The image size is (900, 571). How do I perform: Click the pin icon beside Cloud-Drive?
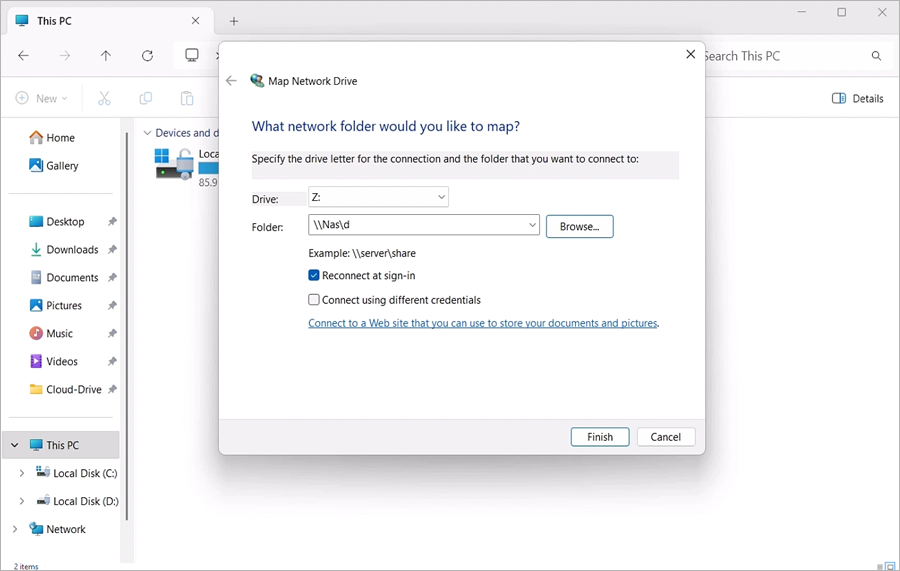click(x=112, y=390)
